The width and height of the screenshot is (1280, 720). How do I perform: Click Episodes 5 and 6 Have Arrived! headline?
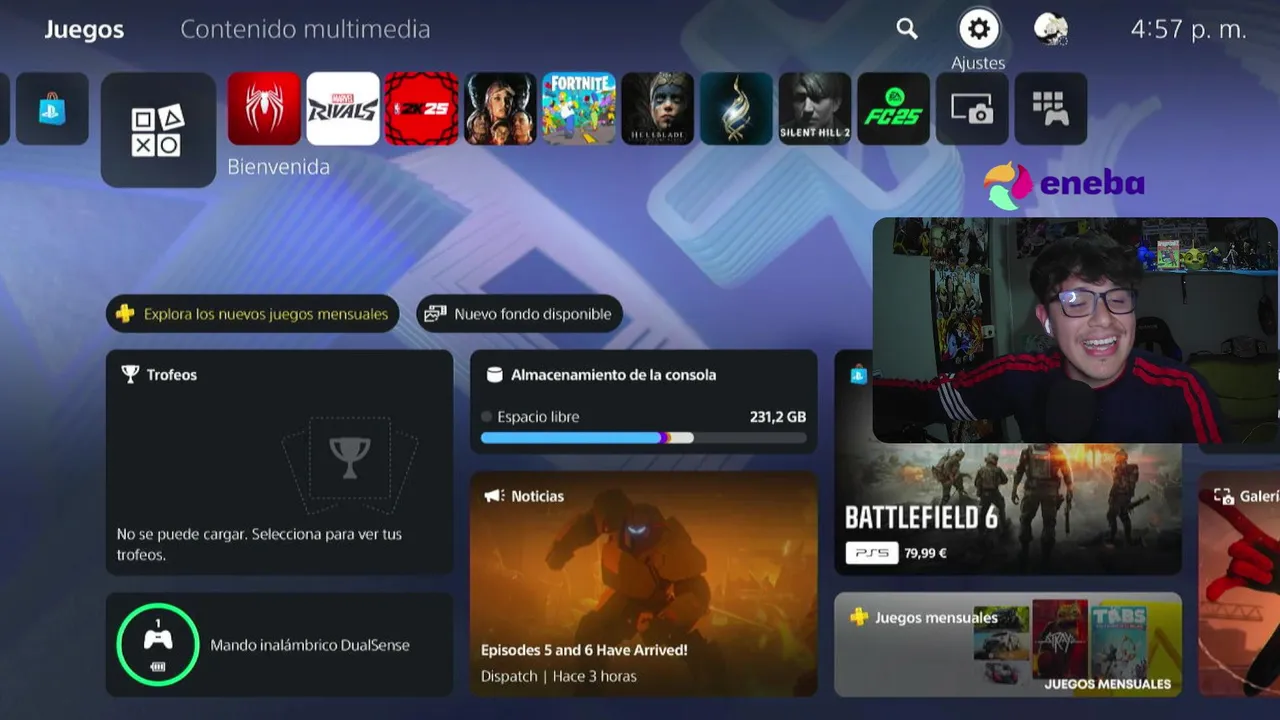tap(584, 650)
